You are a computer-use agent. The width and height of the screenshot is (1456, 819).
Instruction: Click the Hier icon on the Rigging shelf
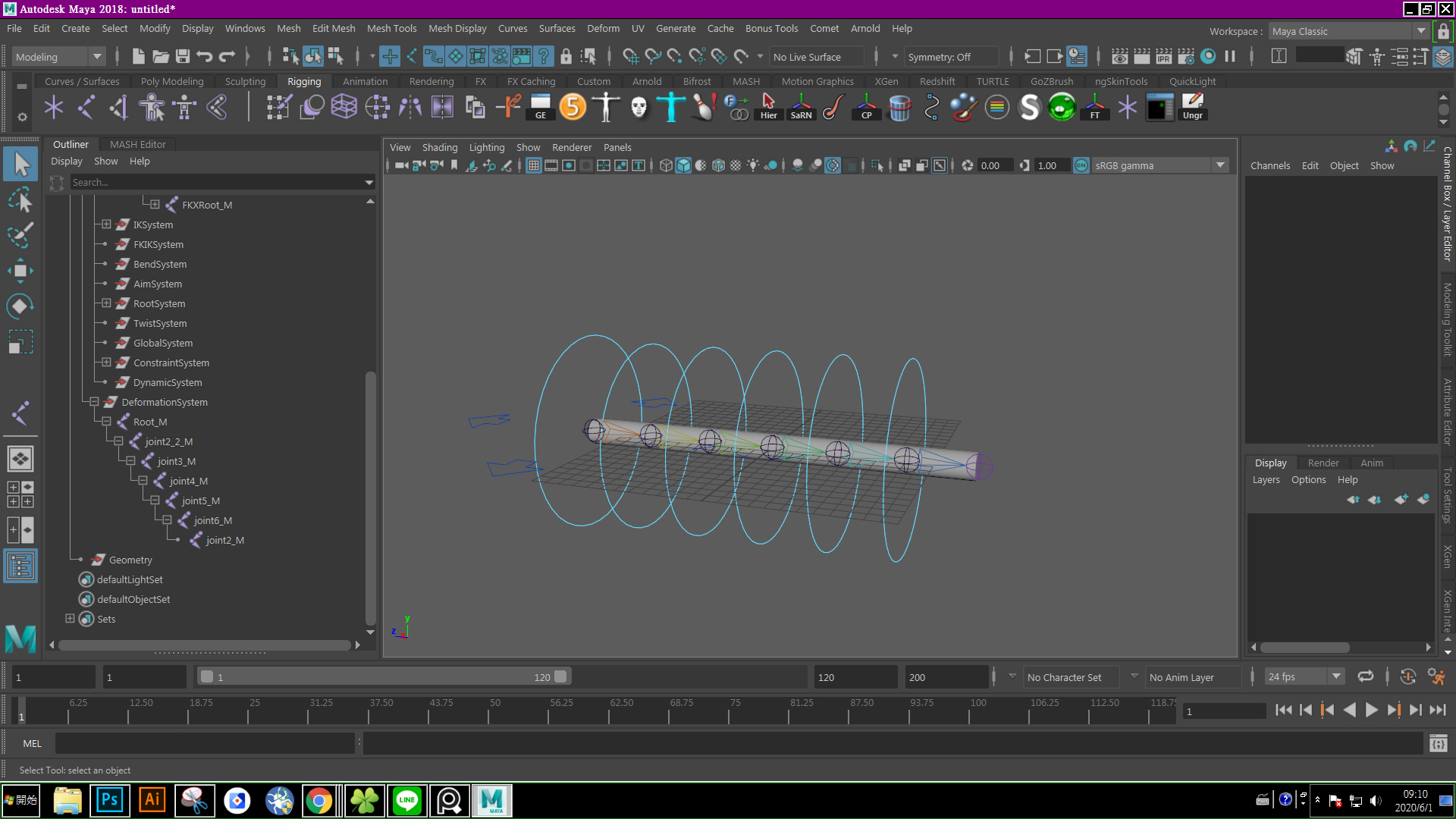[768, 107]
